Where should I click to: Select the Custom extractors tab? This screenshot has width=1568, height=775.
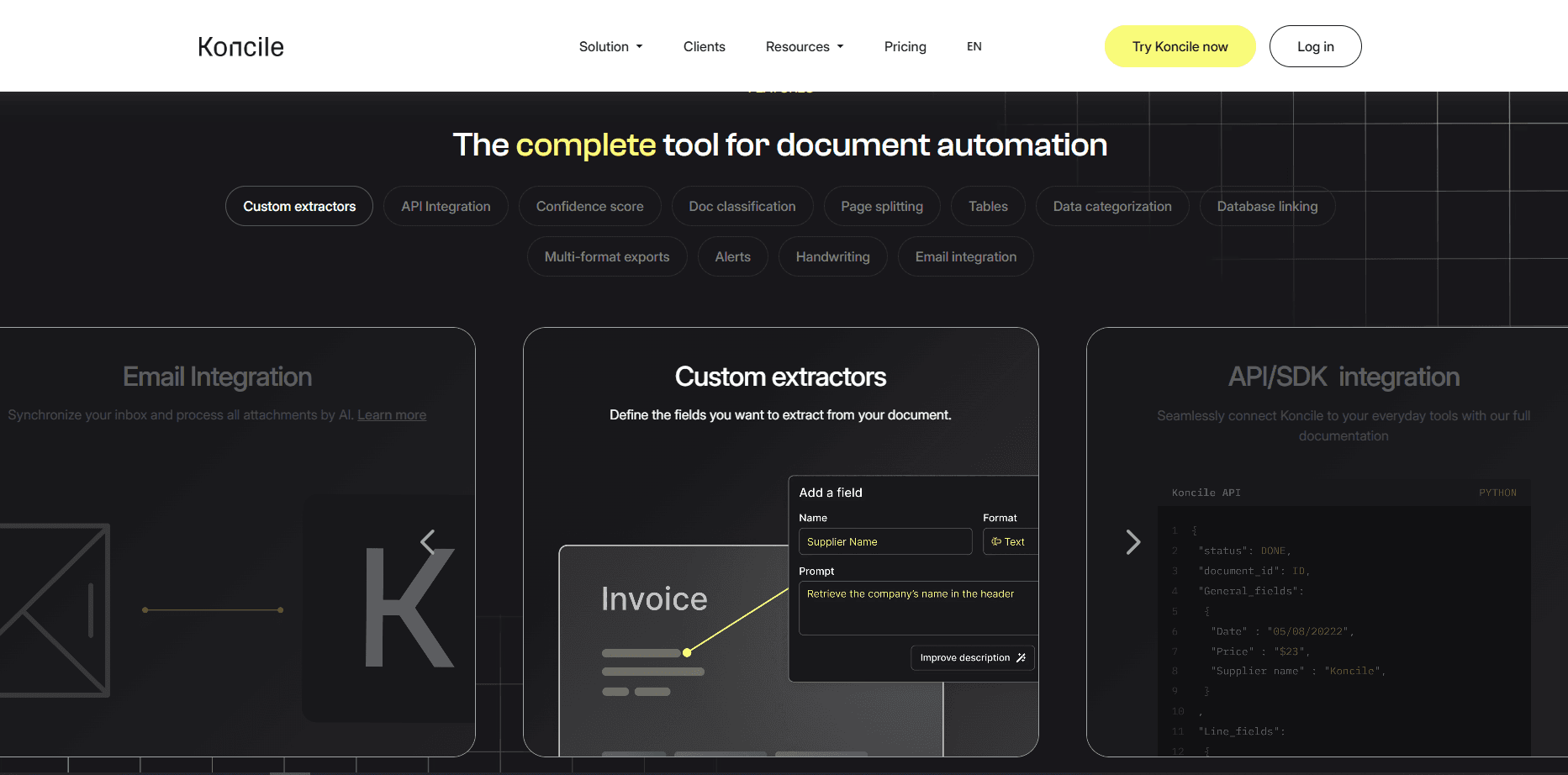click(x=299, y=206)
